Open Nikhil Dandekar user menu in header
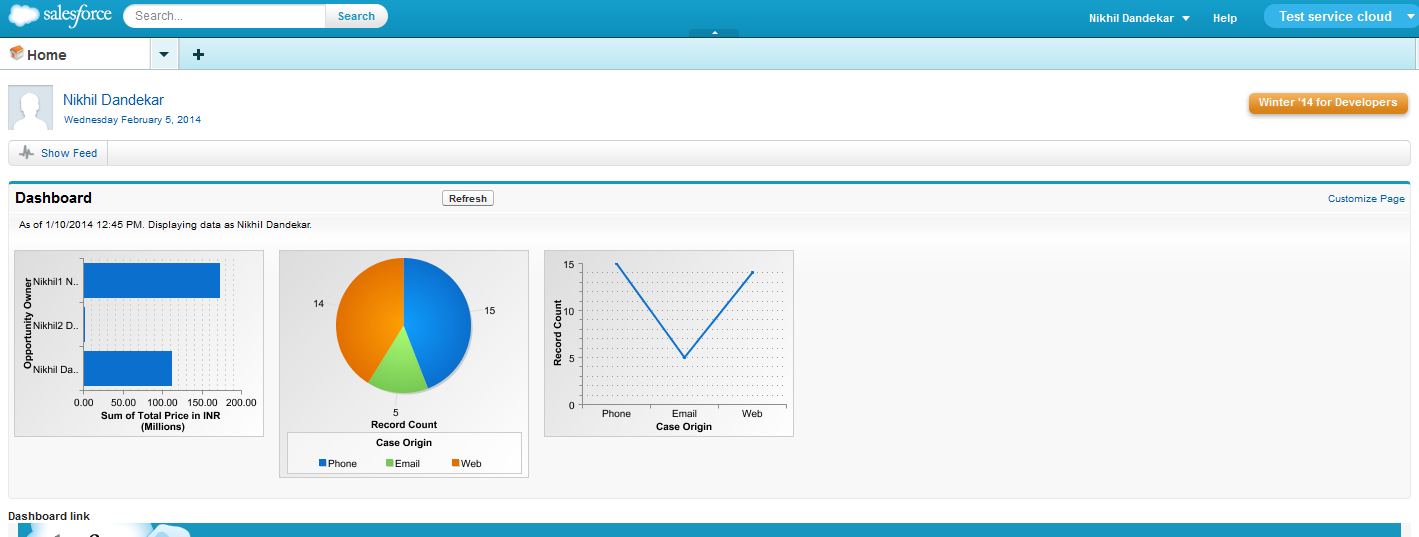The image size is (1419, 537). [1139, 18]
